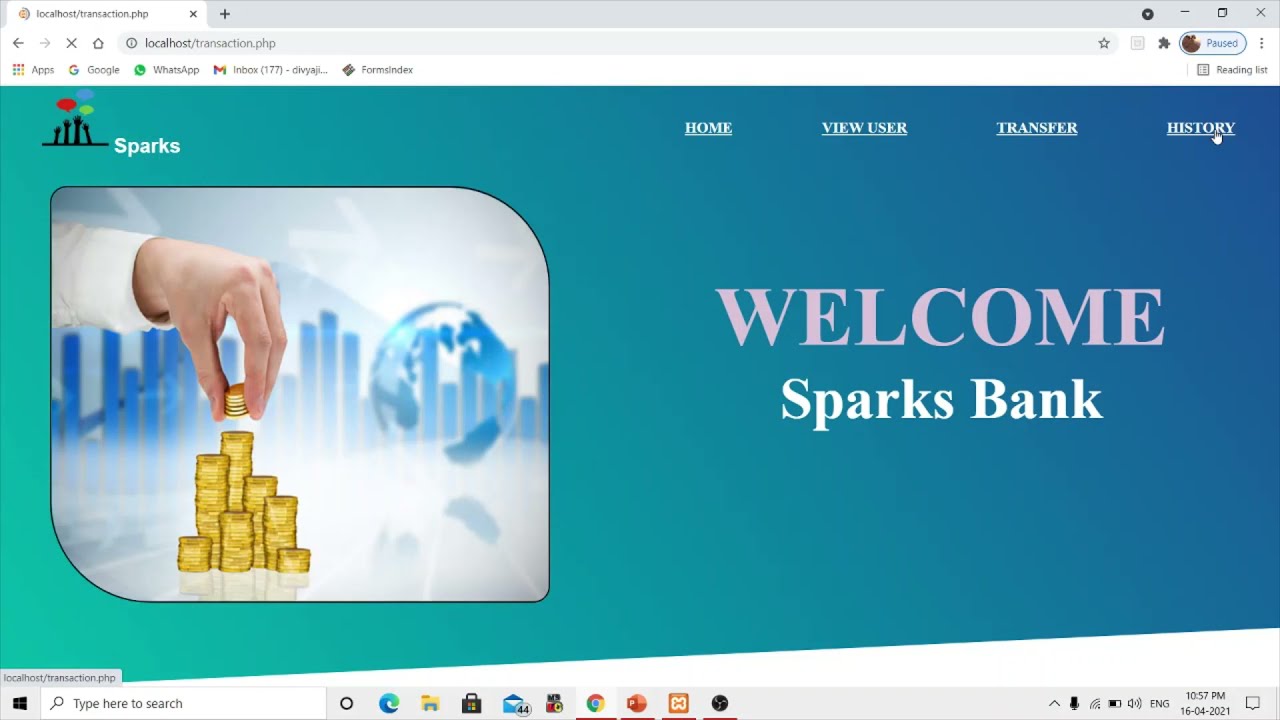Open the Google bookmark
This screenshot has width=1280, height=720.
[94, 70]
